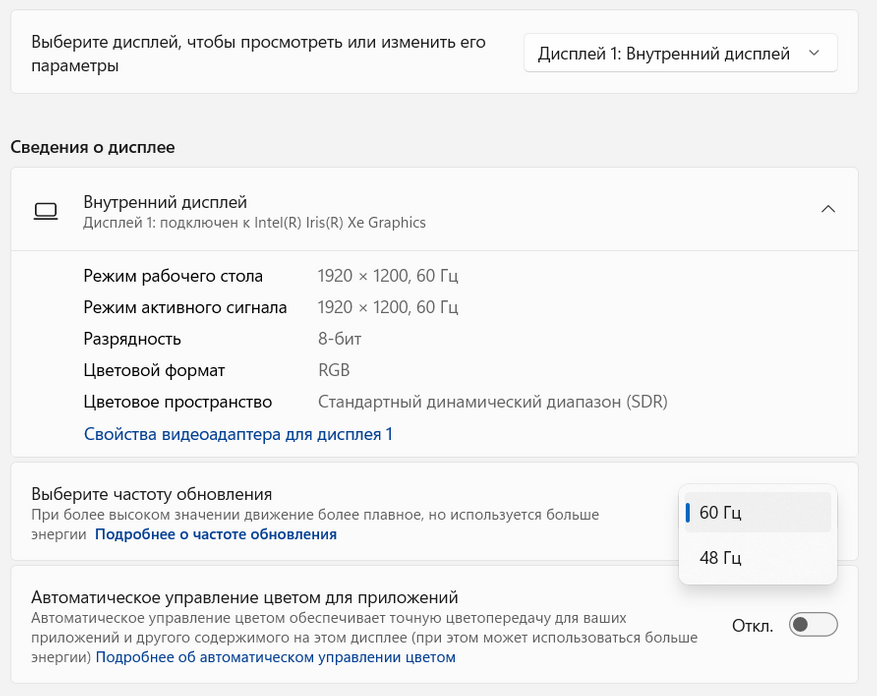Screen dimensions: 877x696
Task: Click the laptop icon for internal display
Action: pyautogui.click(x=45, y=210)
